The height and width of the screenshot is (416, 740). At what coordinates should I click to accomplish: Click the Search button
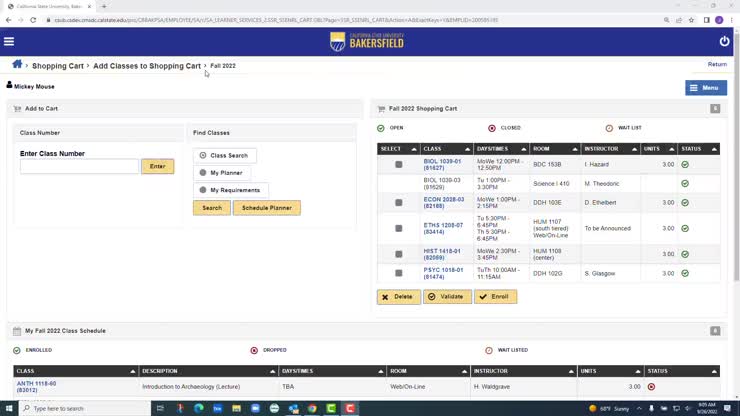click(212, 208)
